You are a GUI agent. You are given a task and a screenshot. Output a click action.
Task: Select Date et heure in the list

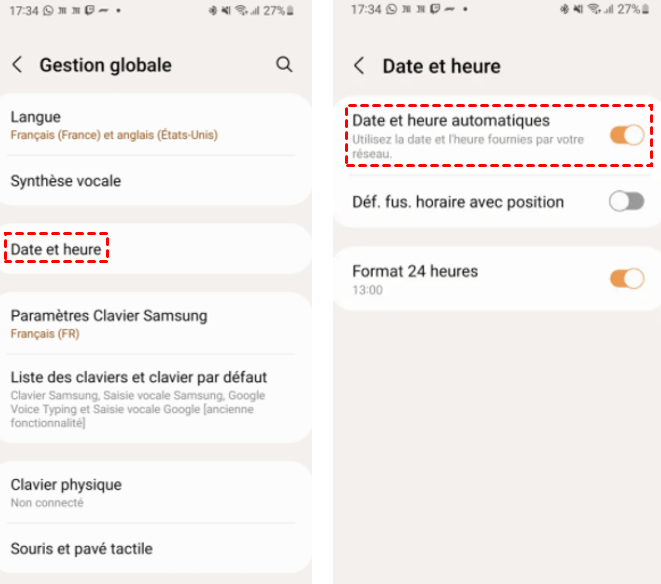pos(57,247)
